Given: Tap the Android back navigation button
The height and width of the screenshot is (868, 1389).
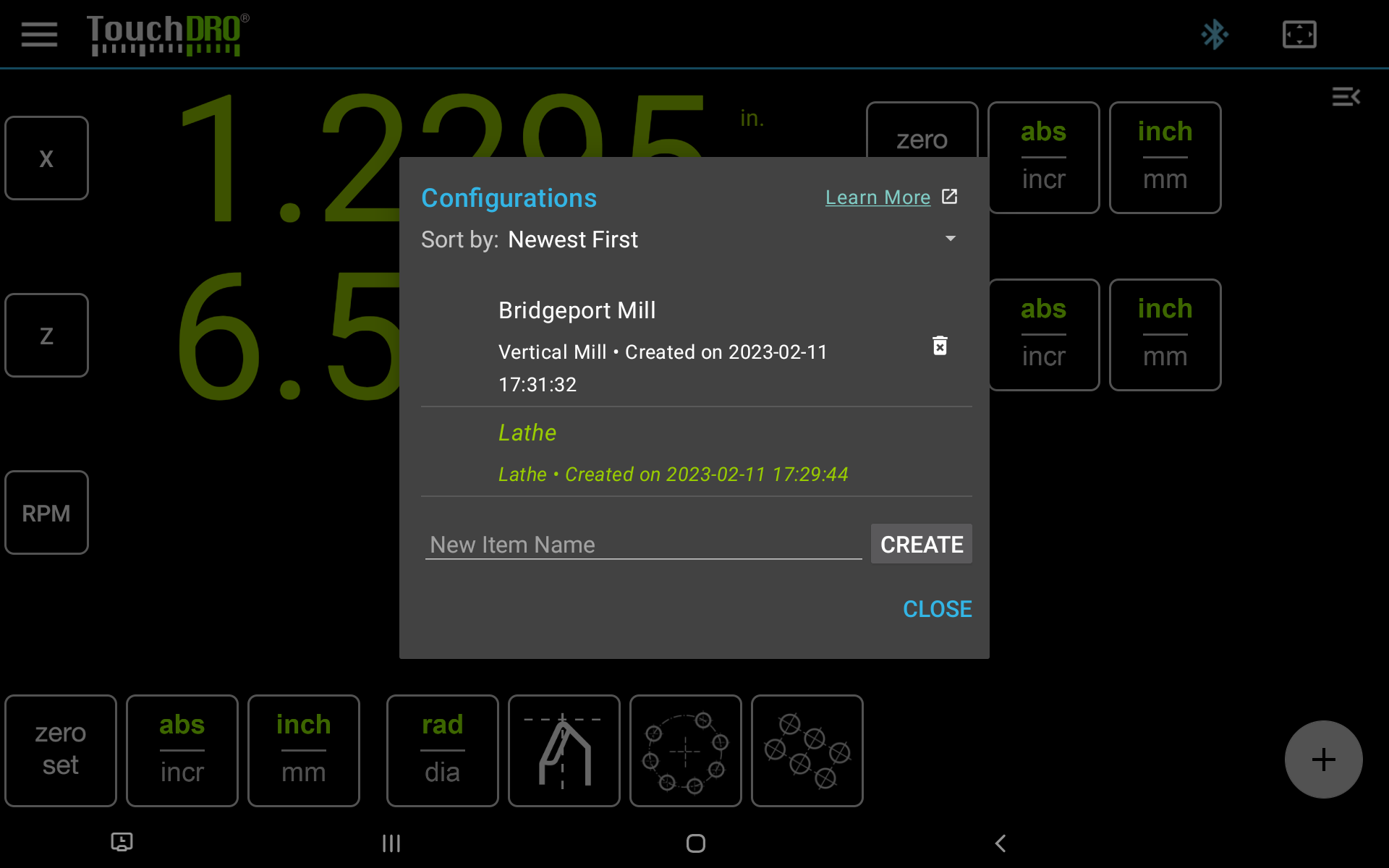Looking at the screenshot, I should [1000, 843].
